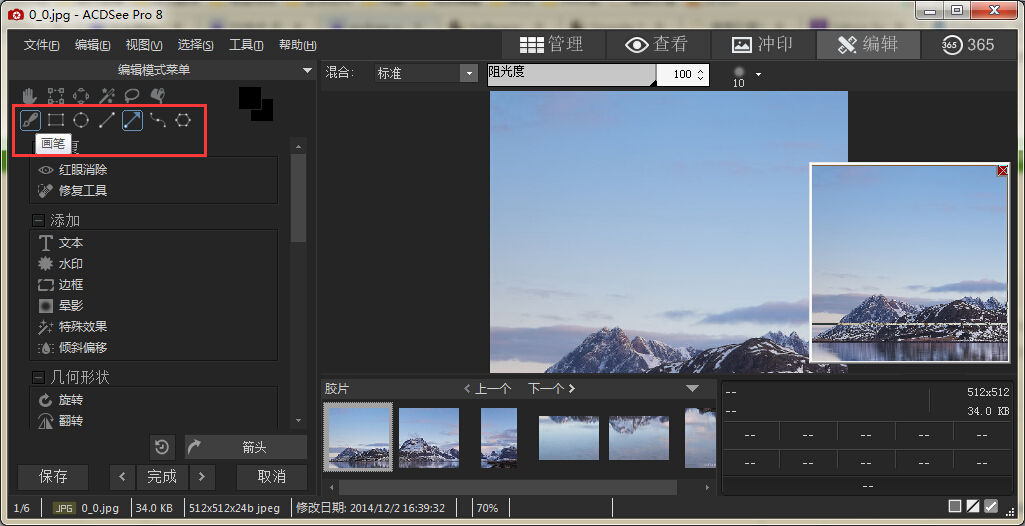Screen dimensions: 1025x526
Task: Switch to the 管理 mode tab
Action: [x=551, y=44]
